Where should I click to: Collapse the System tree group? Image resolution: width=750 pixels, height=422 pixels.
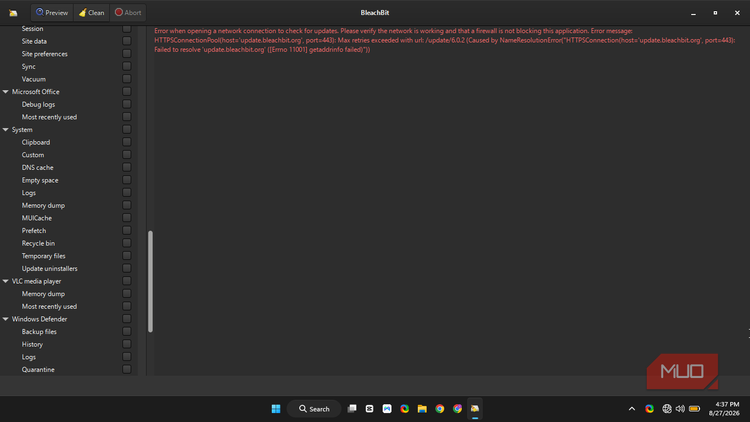[6, 130]
